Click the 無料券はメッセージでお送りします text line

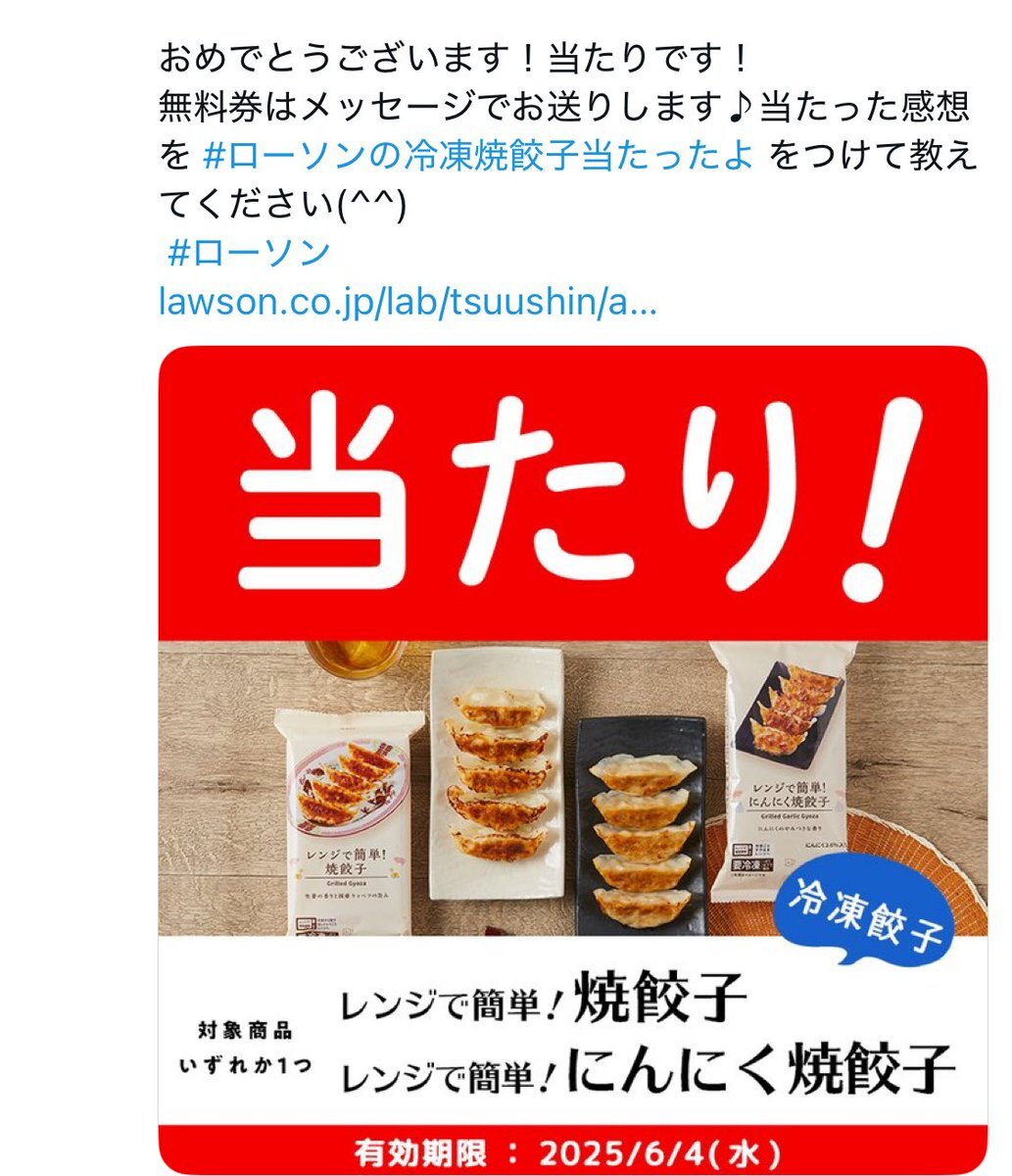click(x=443, y=107)
